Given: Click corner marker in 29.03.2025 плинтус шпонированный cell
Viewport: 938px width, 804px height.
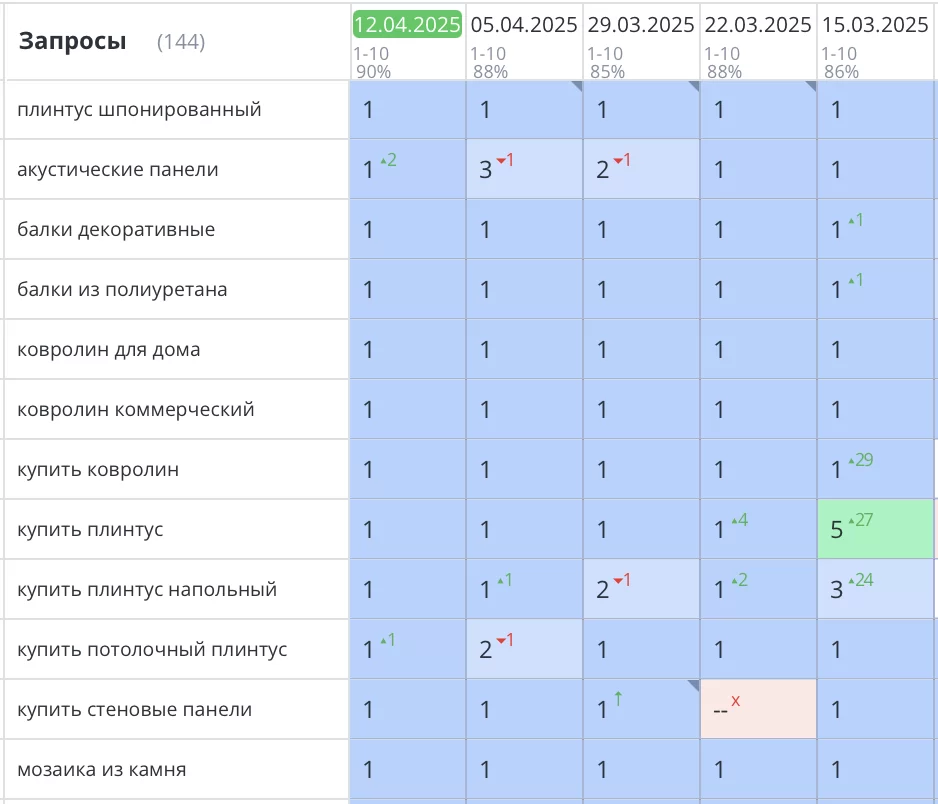Looking at the screenshot, I should pos(694,87).
